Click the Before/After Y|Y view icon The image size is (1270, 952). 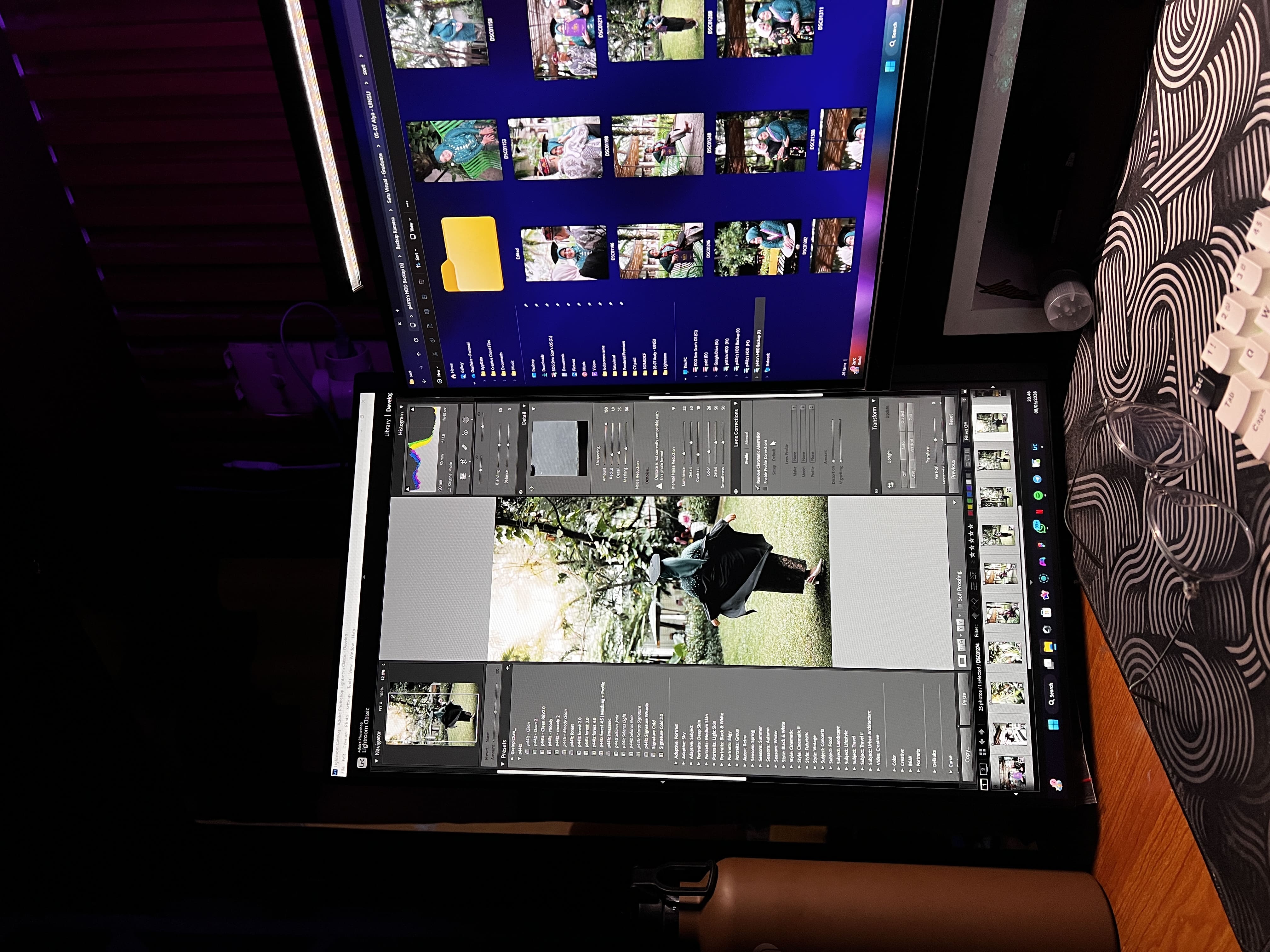pyautogui.click(x=961, y=625)
